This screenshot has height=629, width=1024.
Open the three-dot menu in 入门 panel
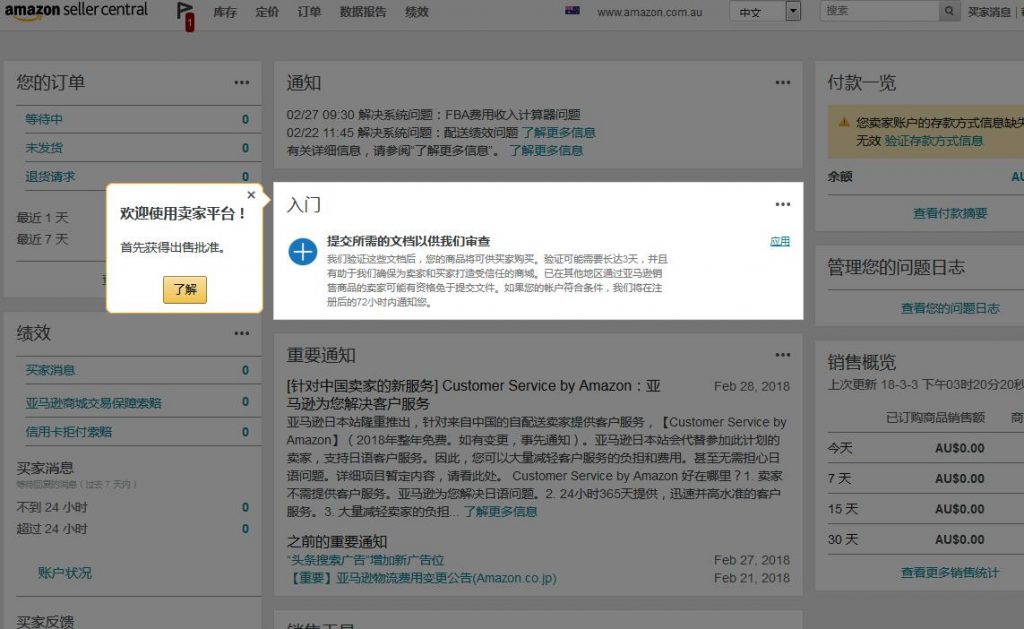click(782, 205)
